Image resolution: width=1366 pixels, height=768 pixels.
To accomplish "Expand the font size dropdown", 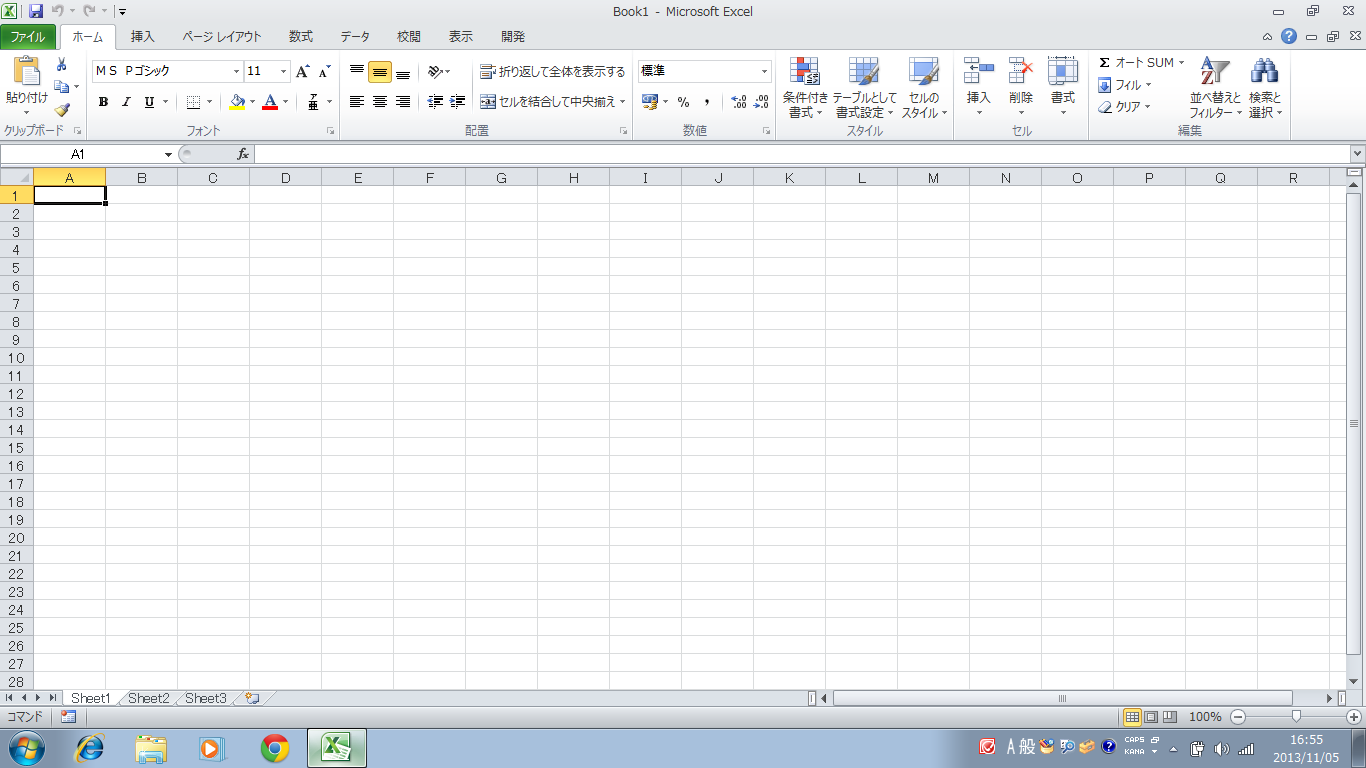I will [x=284, y=72].
